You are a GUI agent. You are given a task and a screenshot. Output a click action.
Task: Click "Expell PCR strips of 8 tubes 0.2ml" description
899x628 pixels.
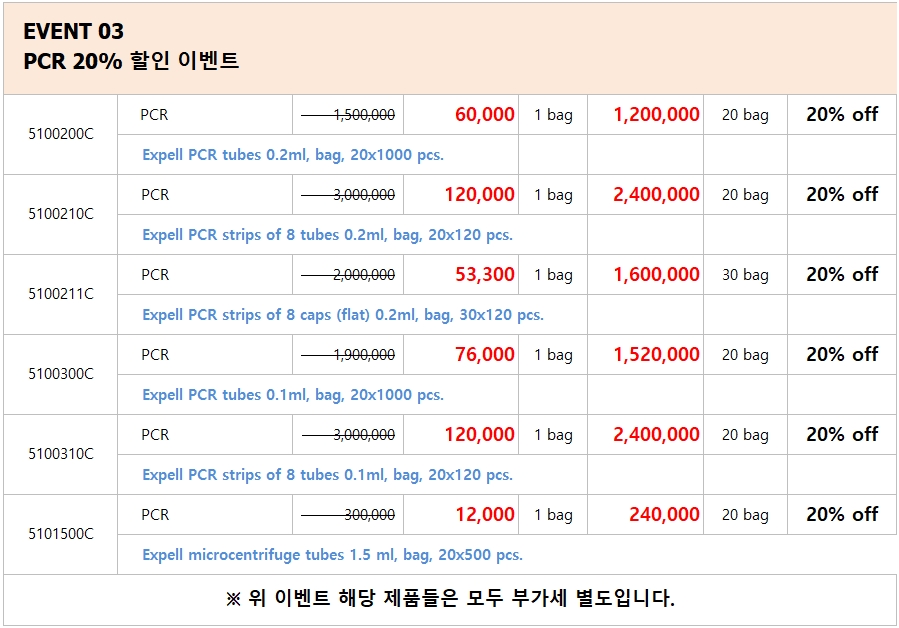(327, 235)
